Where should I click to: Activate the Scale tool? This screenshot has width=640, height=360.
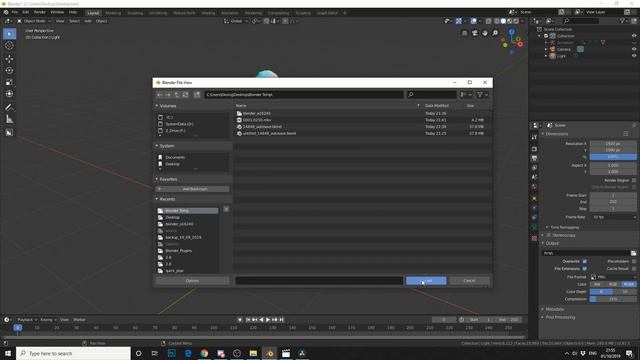click(9, 82)
